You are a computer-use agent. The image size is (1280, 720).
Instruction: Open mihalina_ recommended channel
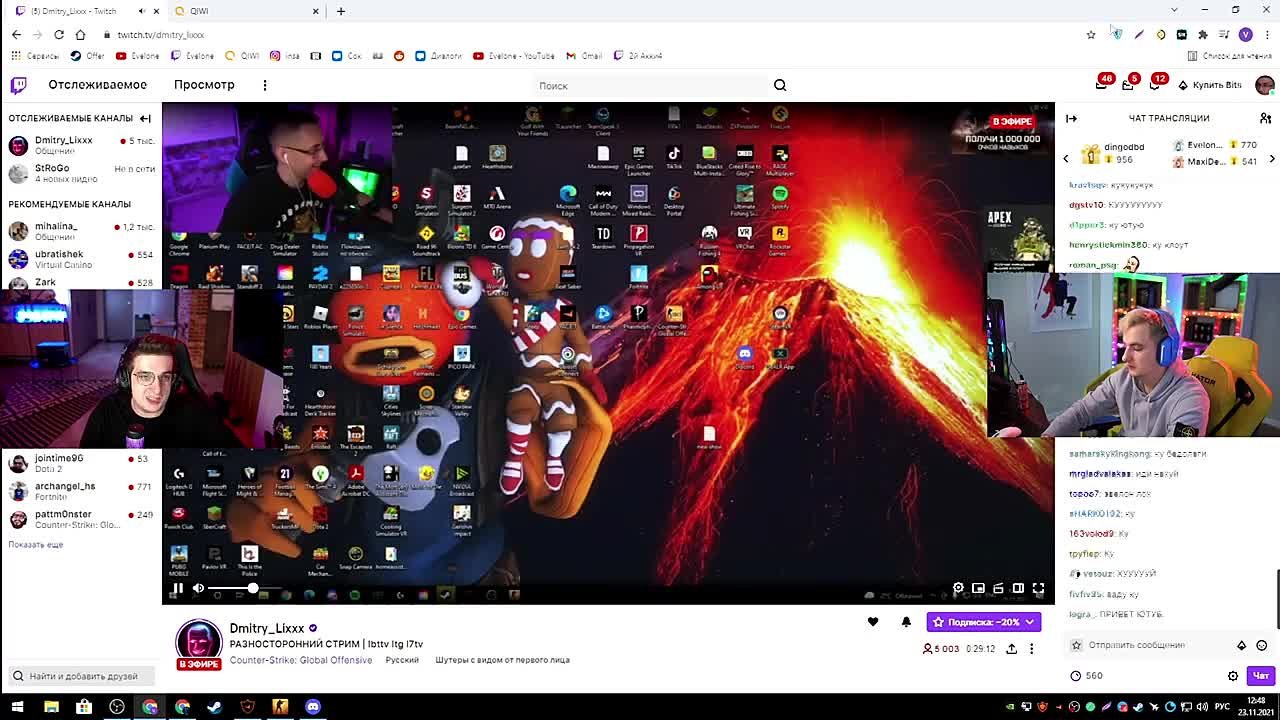pos(80,231)
